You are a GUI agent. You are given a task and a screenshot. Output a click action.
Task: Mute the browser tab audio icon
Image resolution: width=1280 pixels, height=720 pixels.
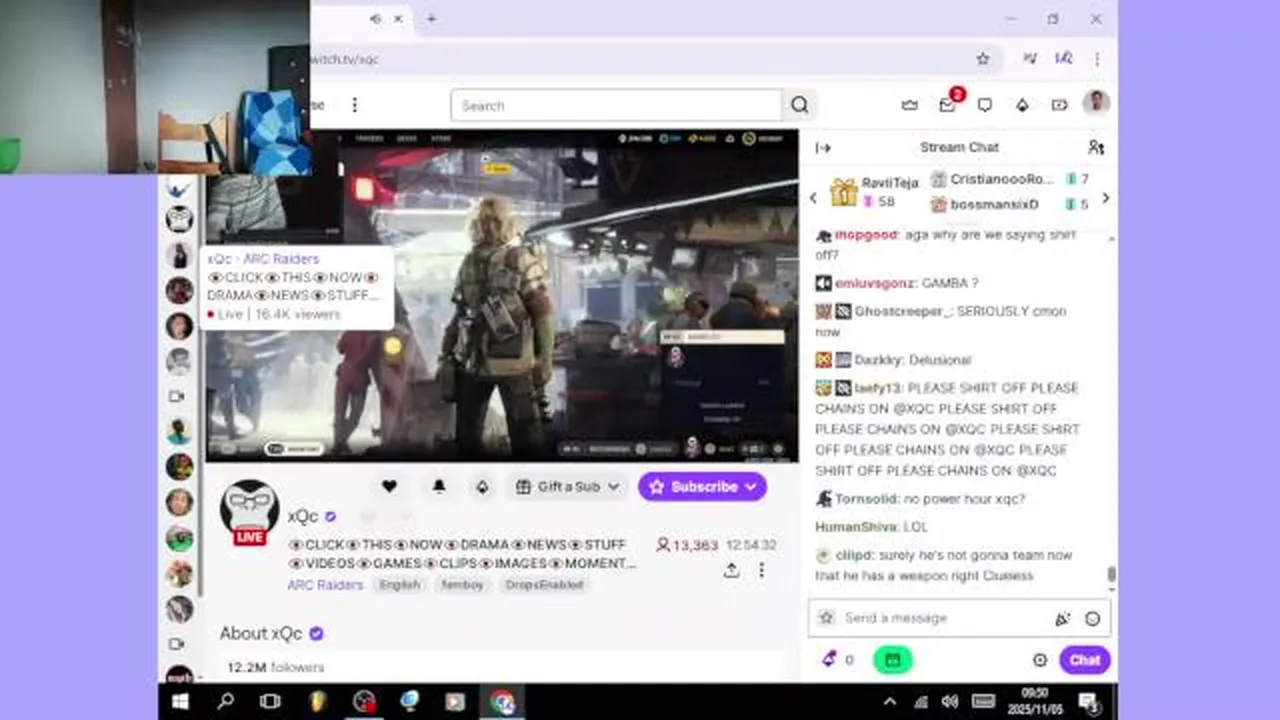click(375, 18)
